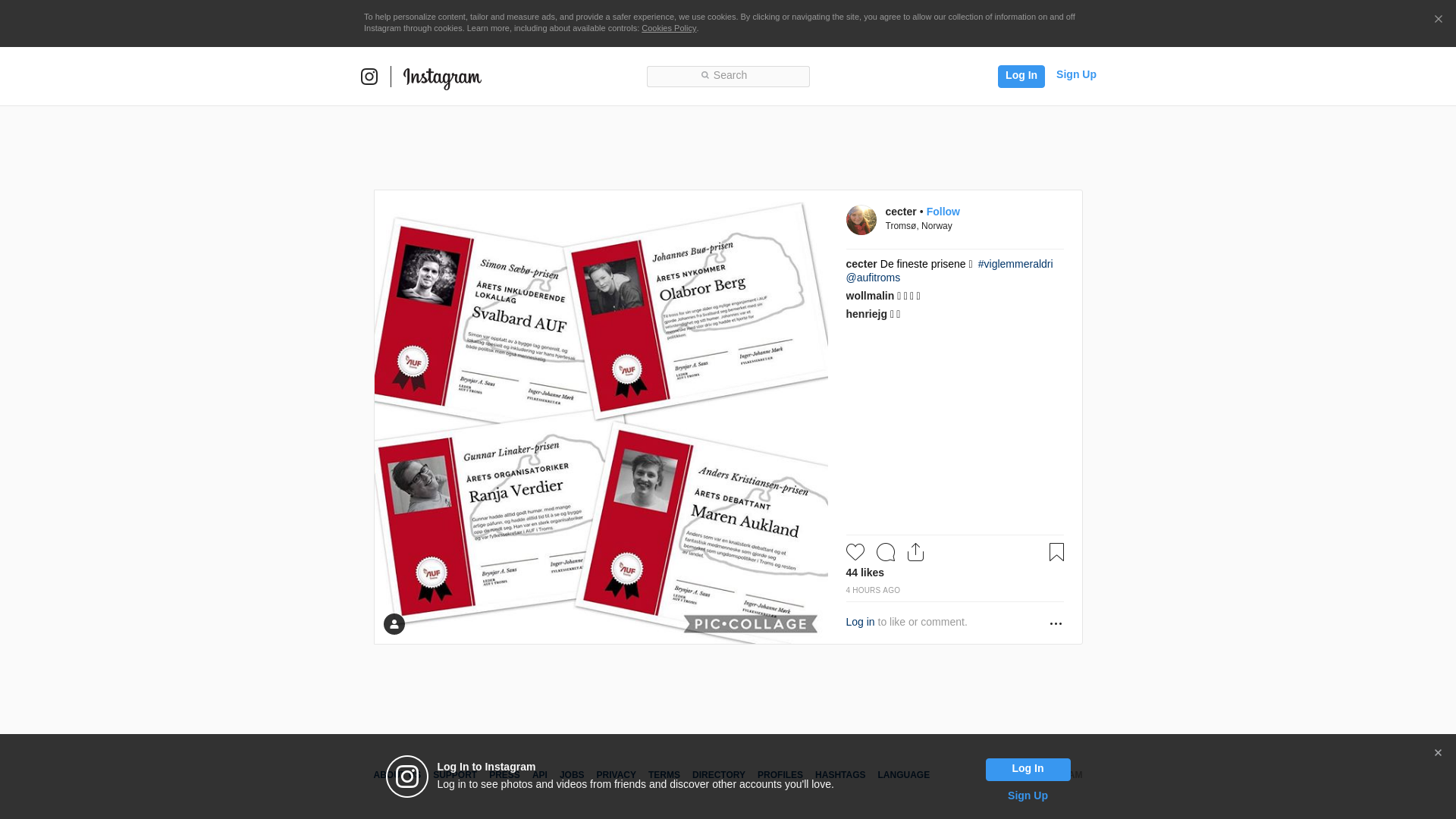Close the Log In to Instagram banner

(1438, 753)
